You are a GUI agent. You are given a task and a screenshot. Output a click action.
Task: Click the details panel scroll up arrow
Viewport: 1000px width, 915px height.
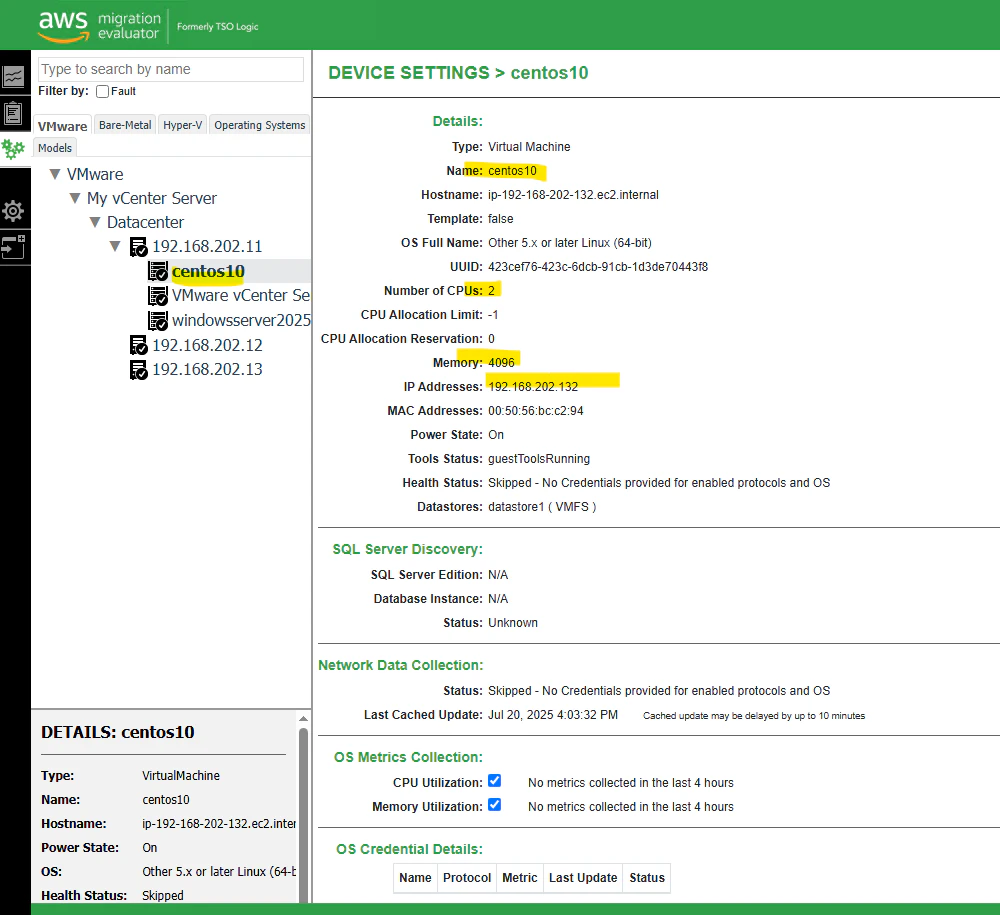(x=304, y=719)
